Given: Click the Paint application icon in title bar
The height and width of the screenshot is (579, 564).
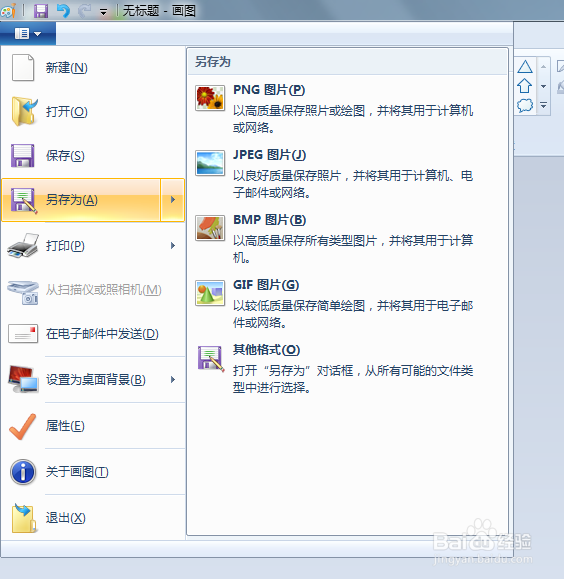Looking at the screenshot, I should (x=8, y=10).
